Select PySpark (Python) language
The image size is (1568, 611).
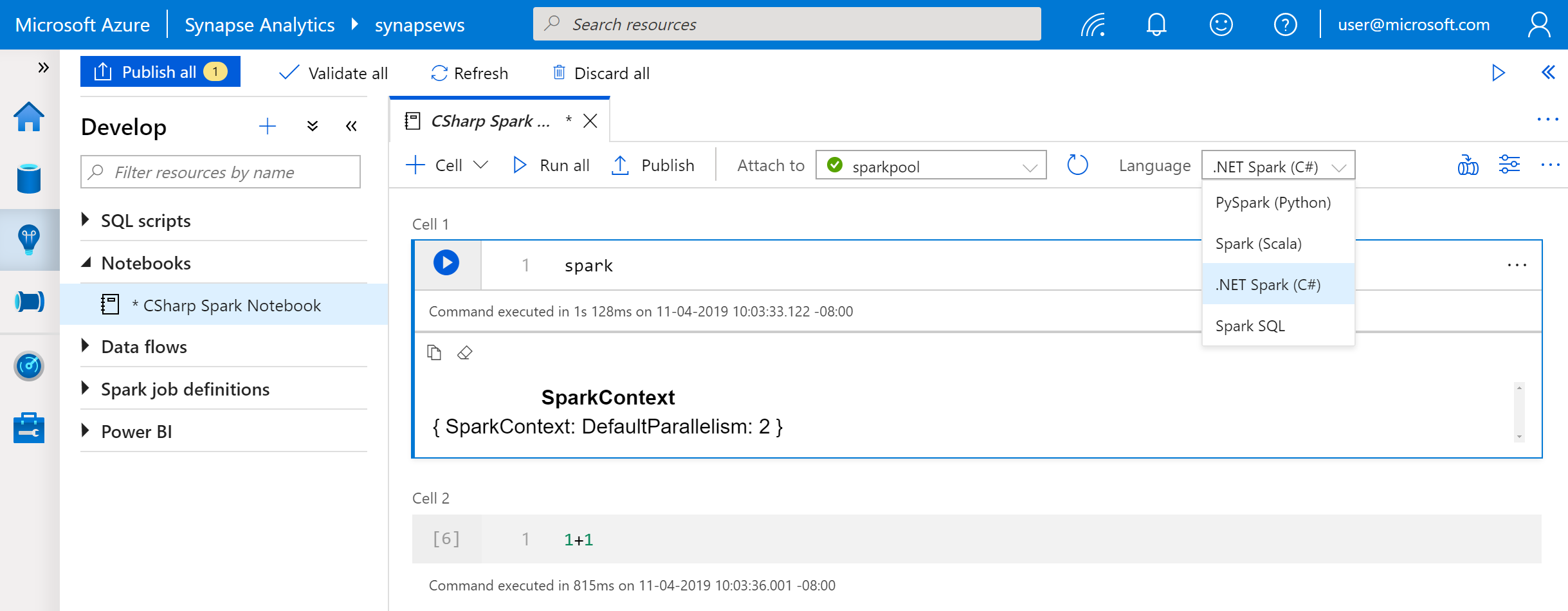[x=1278, y=203]
